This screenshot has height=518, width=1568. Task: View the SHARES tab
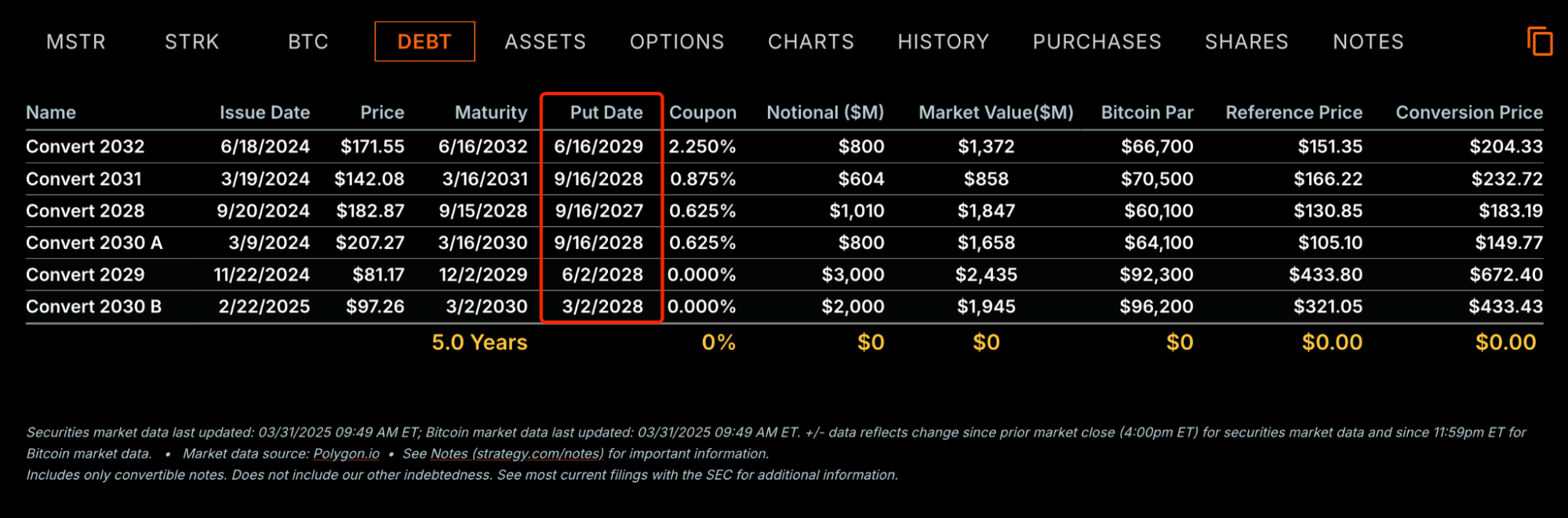(x=1246, y=42)
